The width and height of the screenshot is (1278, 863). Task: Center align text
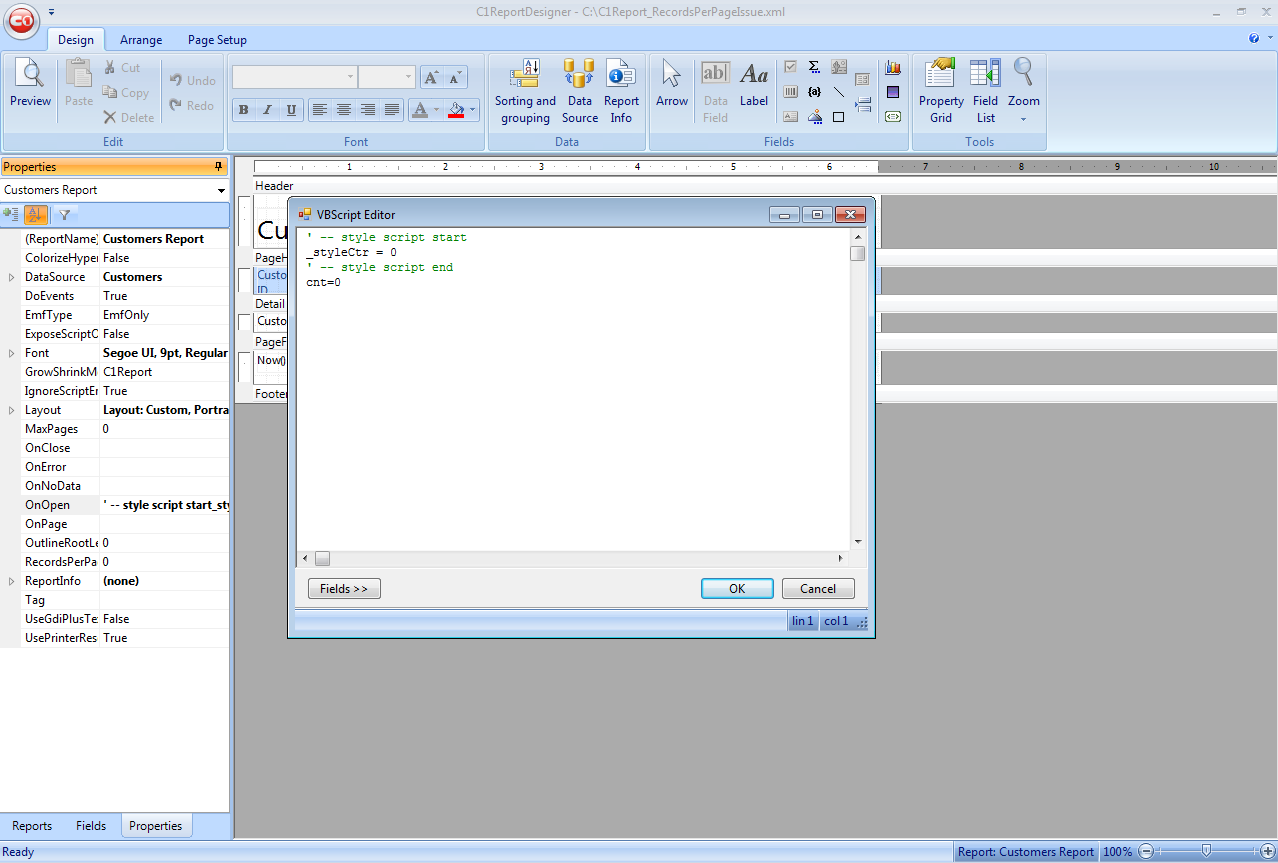(344, 110)
